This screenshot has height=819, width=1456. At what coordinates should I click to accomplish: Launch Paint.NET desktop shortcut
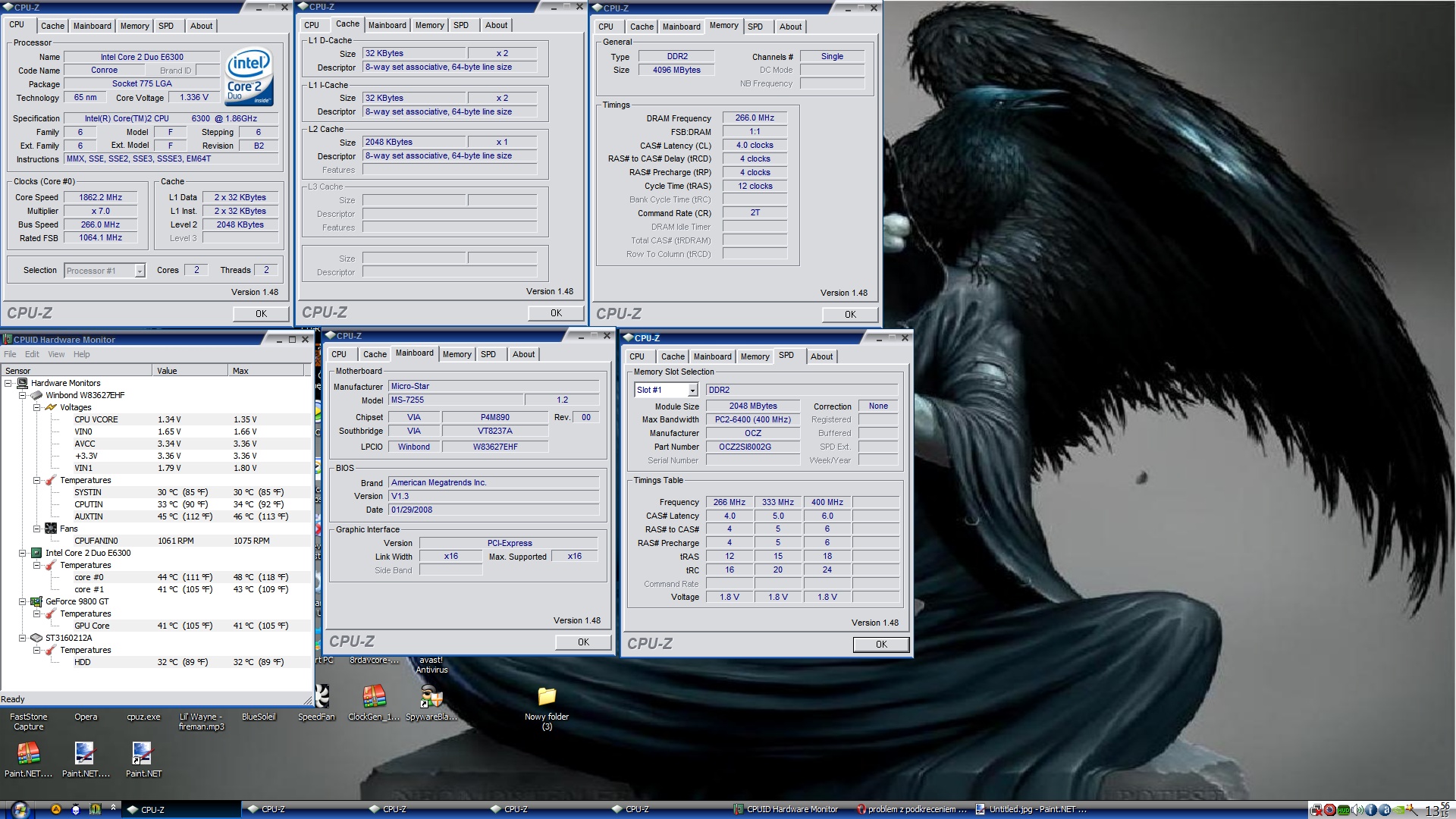pos(143,753)
